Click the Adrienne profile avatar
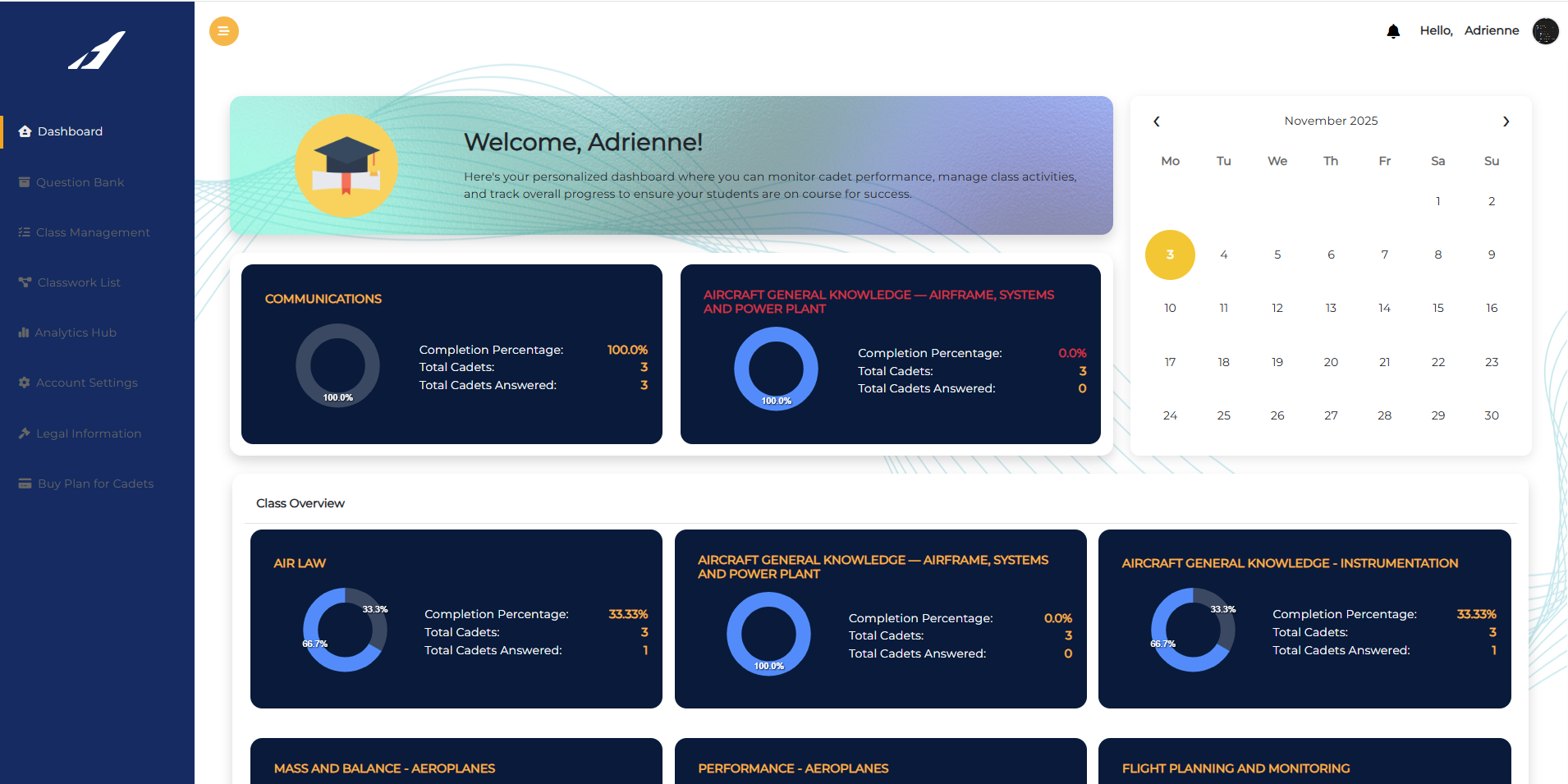This screenshot has height=784, width=1568. coord(1545,31)
